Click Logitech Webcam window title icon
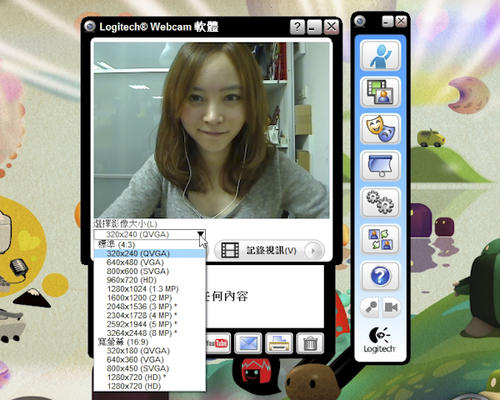This screenshot has height=400, width=500. [x=89, y=26]
